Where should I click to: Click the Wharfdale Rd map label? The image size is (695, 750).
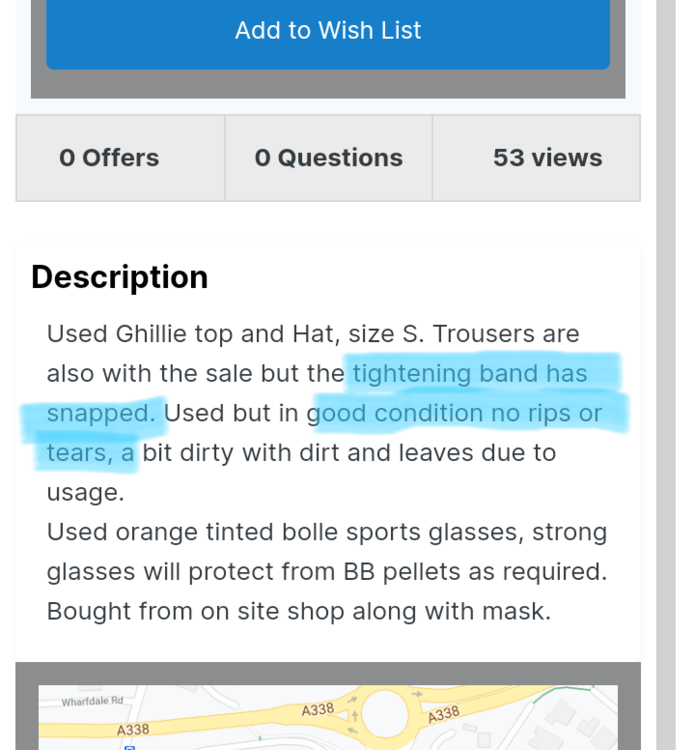(x=92, y=702)
